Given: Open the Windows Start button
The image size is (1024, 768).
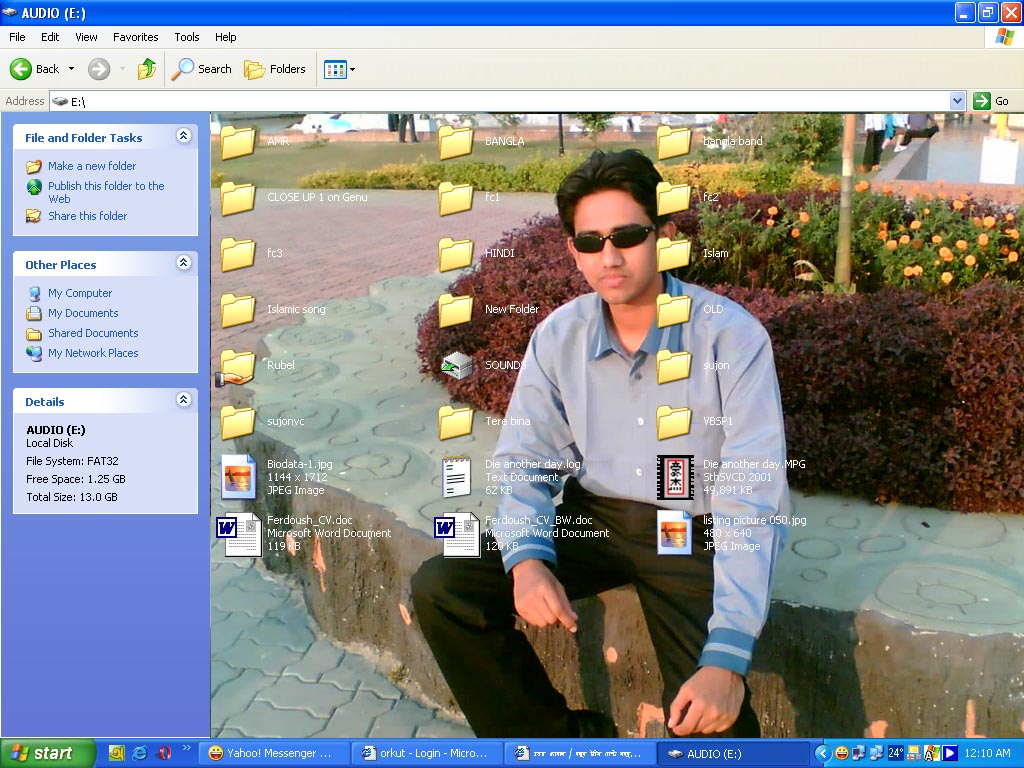Looking at the screenshot, I should (47, 754).
